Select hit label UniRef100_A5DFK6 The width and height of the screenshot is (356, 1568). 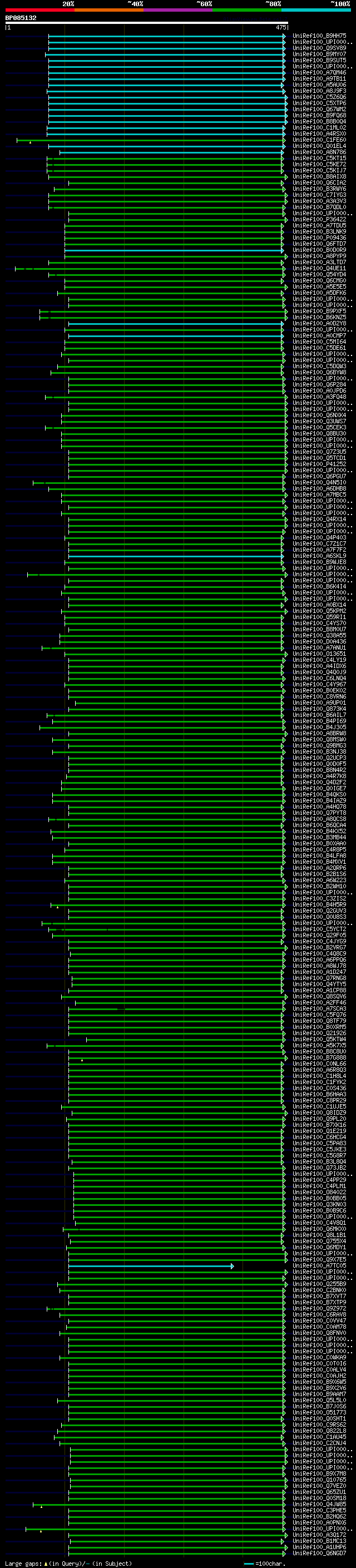pyautogui.click(x=319, y=293)
